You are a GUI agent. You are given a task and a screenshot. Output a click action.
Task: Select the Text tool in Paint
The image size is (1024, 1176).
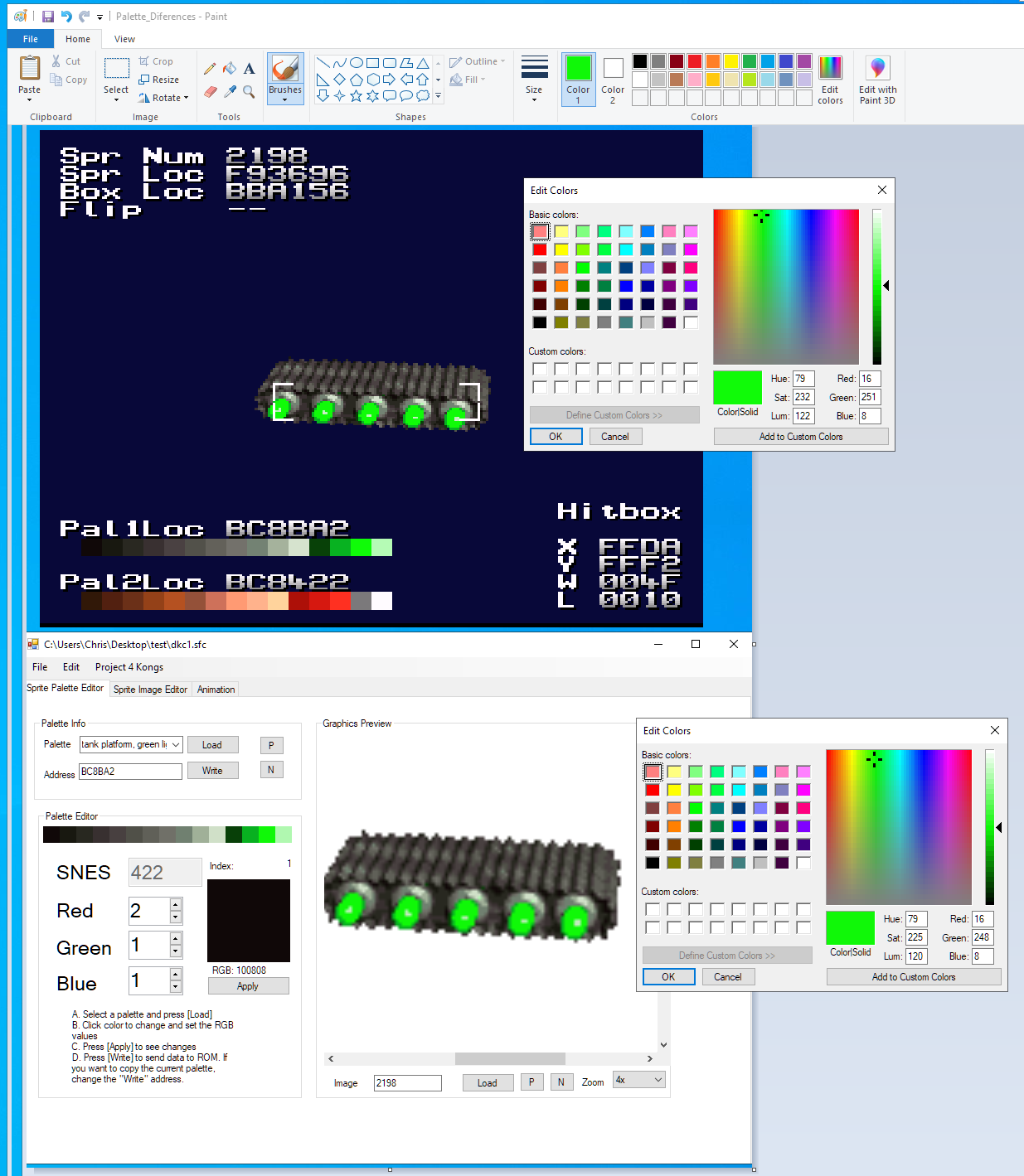pos(249,69)
